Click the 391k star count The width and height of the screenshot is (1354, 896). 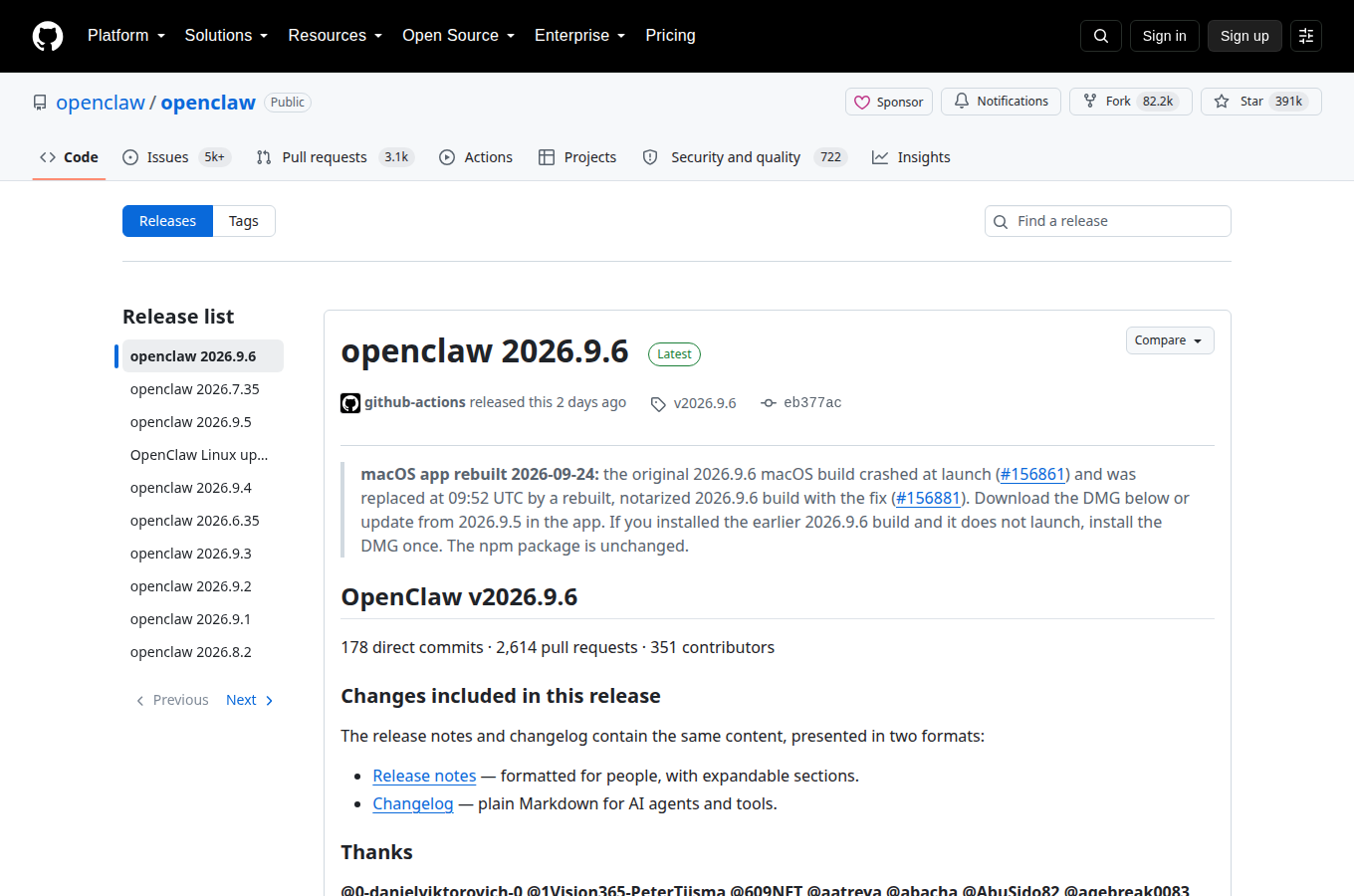coord(1289,102)
